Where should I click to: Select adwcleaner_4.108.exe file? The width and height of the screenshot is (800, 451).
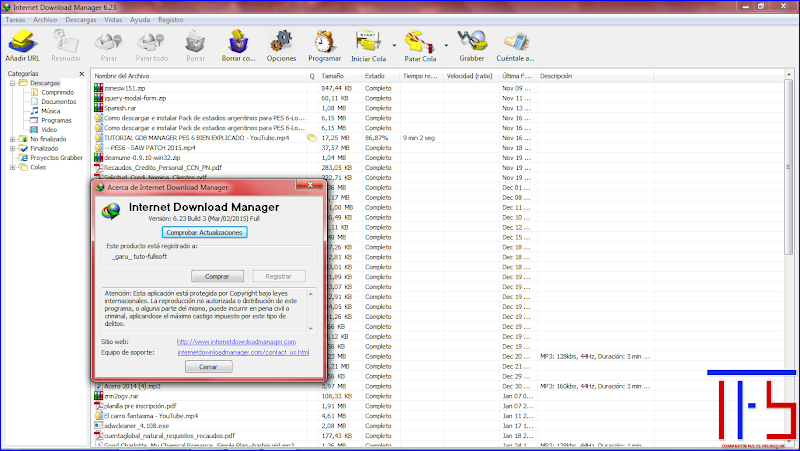point(136,426)
